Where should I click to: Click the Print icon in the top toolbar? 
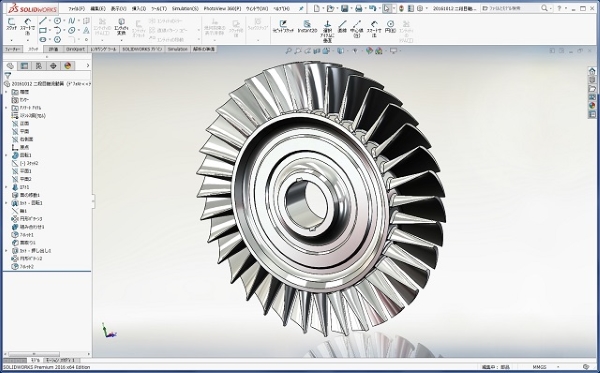[358, 8]
